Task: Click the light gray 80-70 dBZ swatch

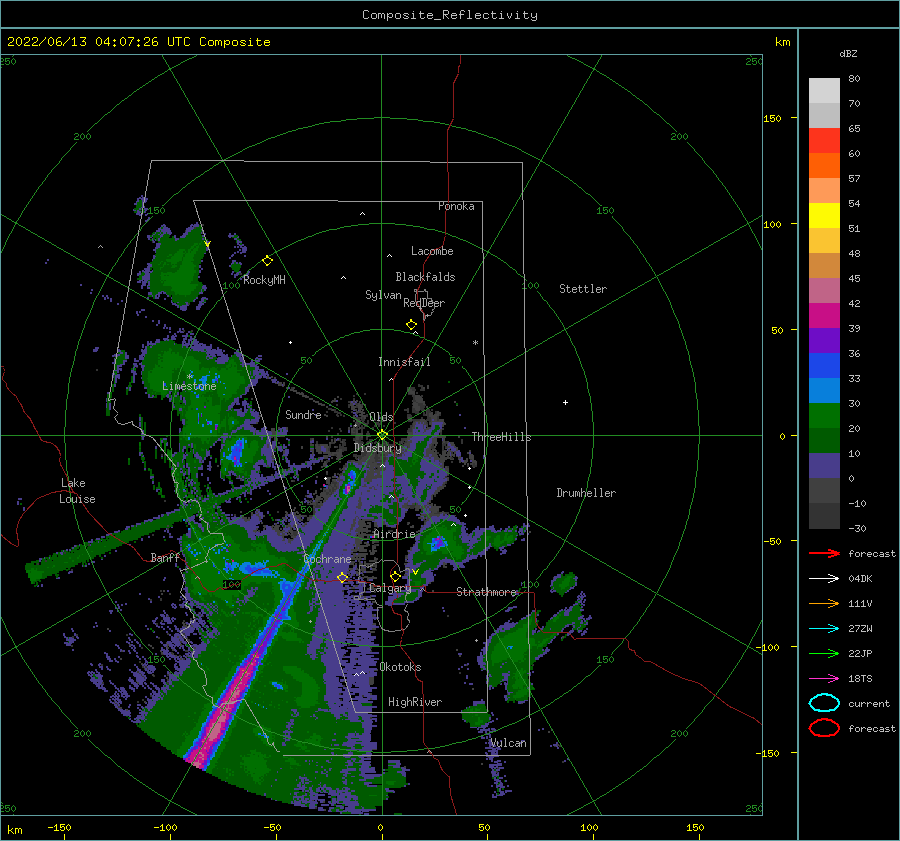Action: 824,91
